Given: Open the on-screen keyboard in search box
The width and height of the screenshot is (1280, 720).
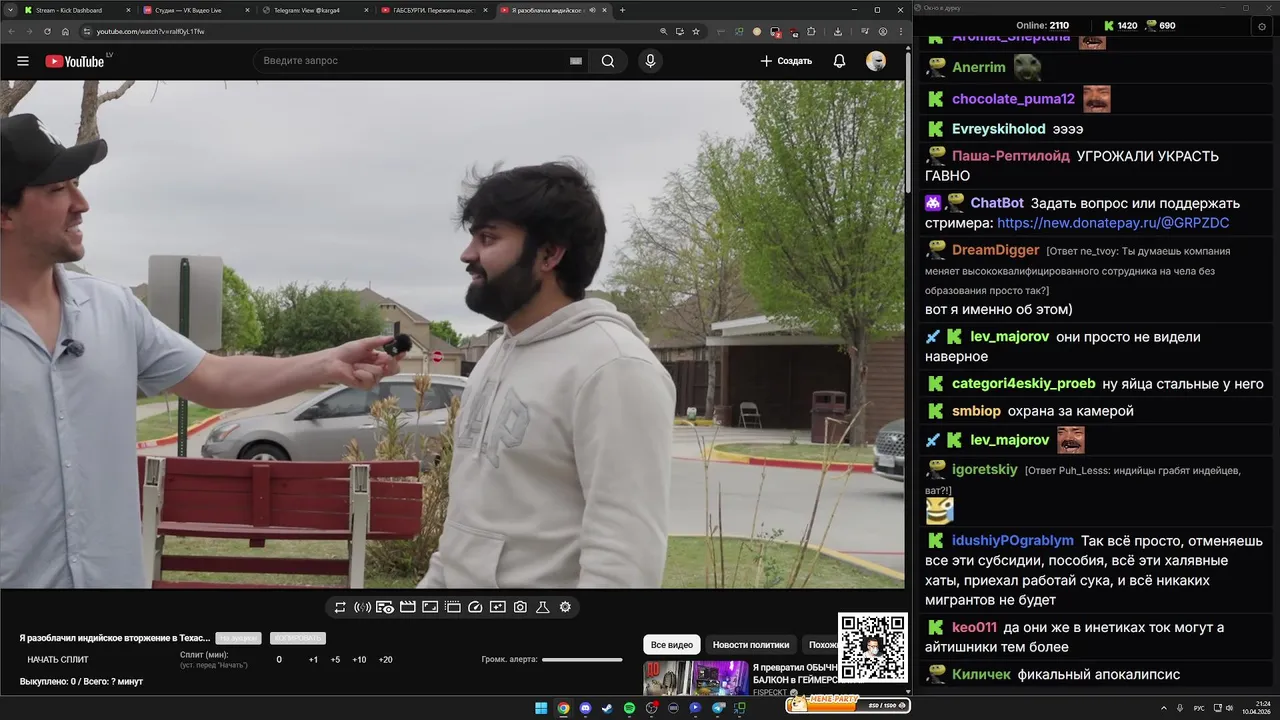Looking at the screenshot, I should (x=576, y=61).
